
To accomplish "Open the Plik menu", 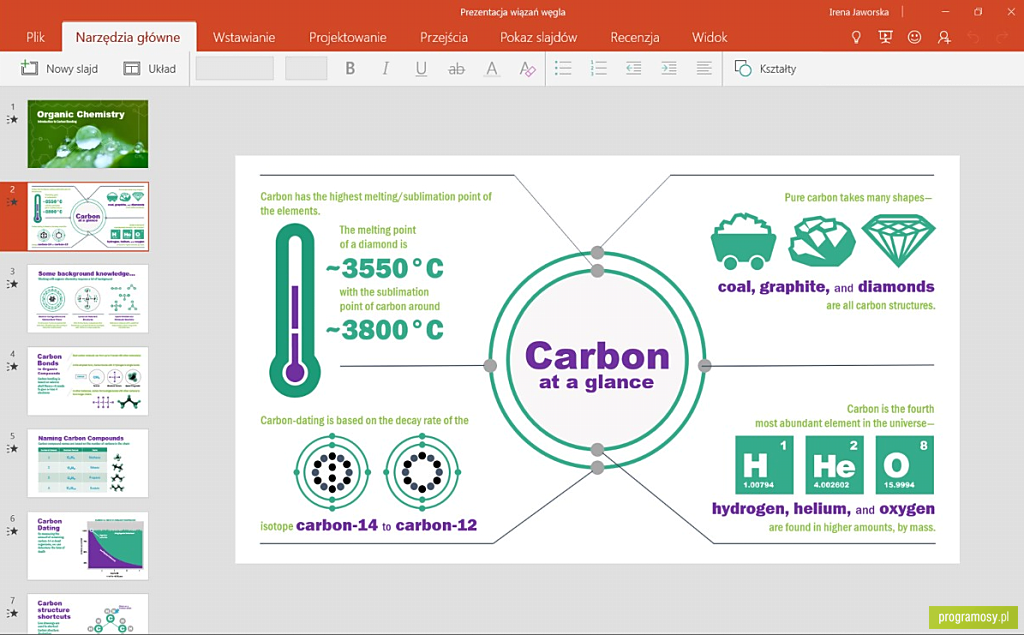I will click(x=35, y=37).
